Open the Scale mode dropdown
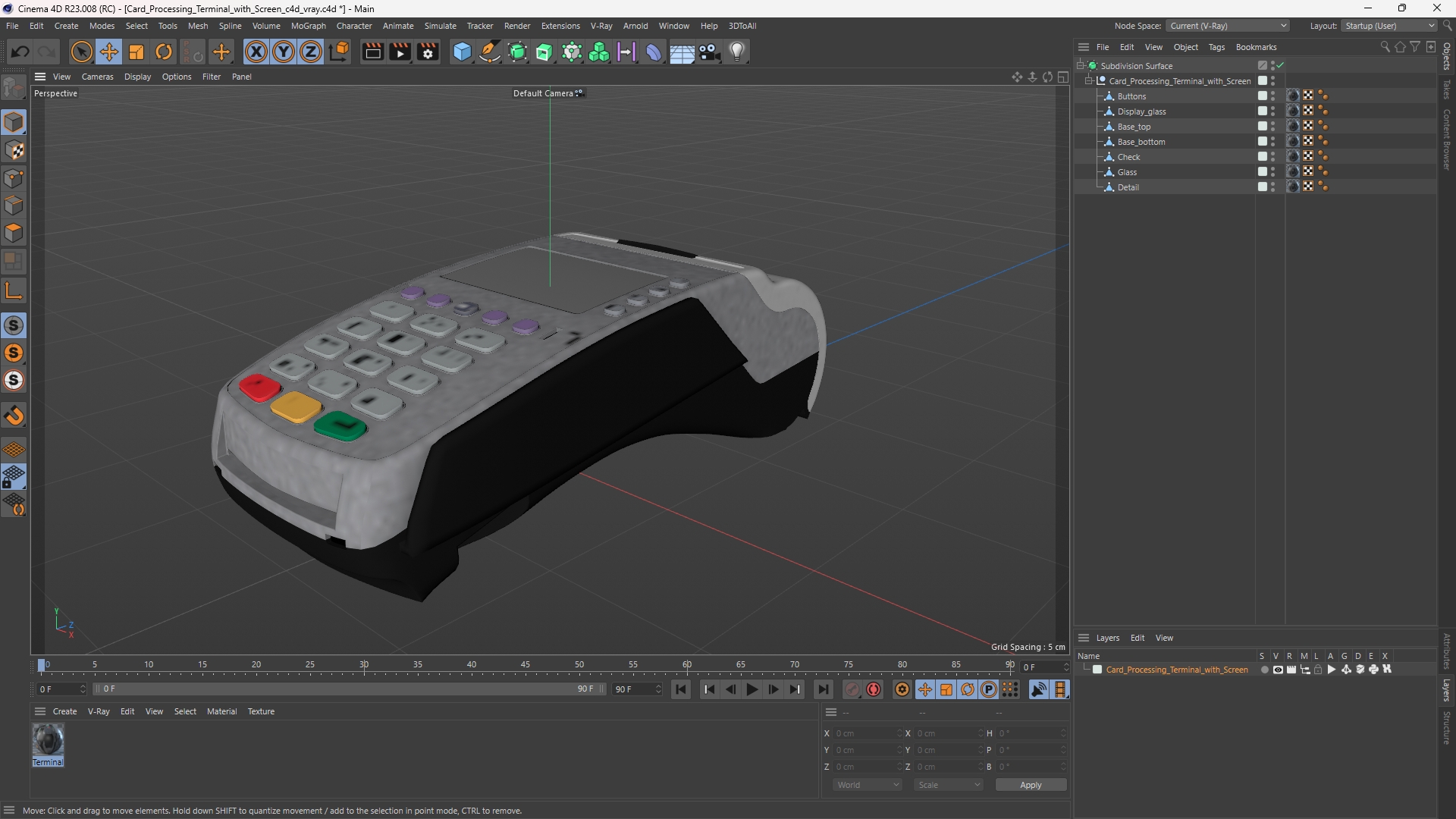1456x819 pixels. tap(949, 785)
